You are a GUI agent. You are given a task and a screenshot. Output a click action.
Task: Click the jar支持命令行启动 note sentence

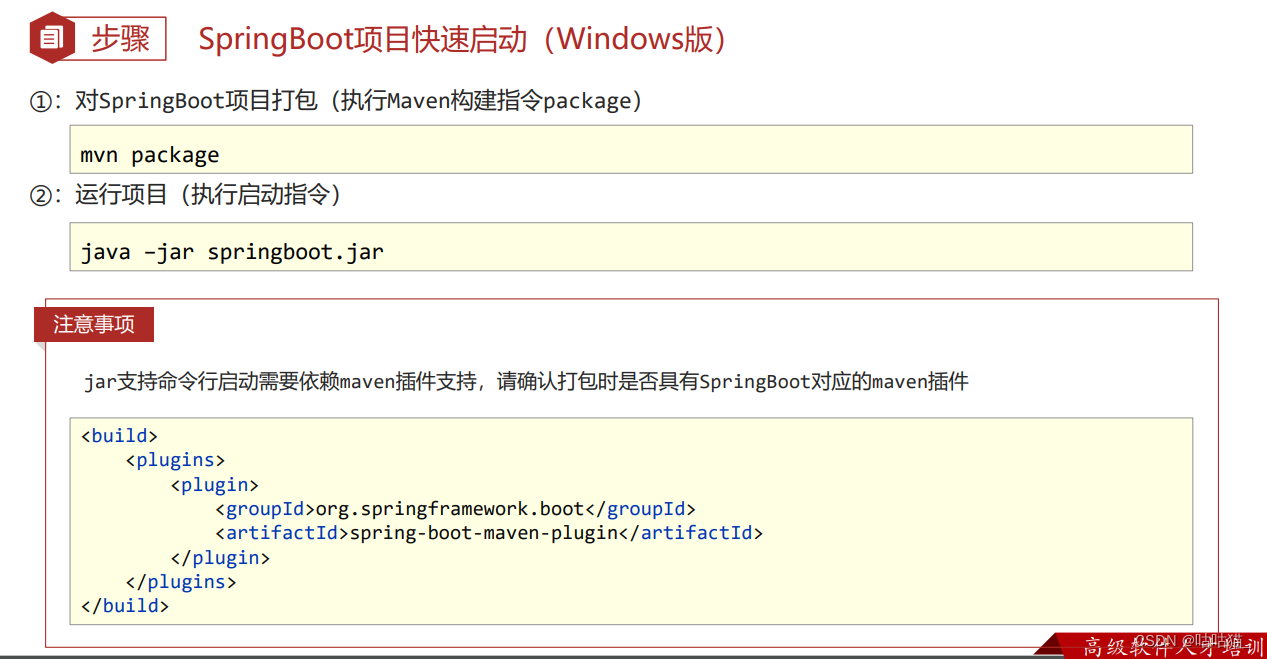pyautogui.click(x=525, y=381)
